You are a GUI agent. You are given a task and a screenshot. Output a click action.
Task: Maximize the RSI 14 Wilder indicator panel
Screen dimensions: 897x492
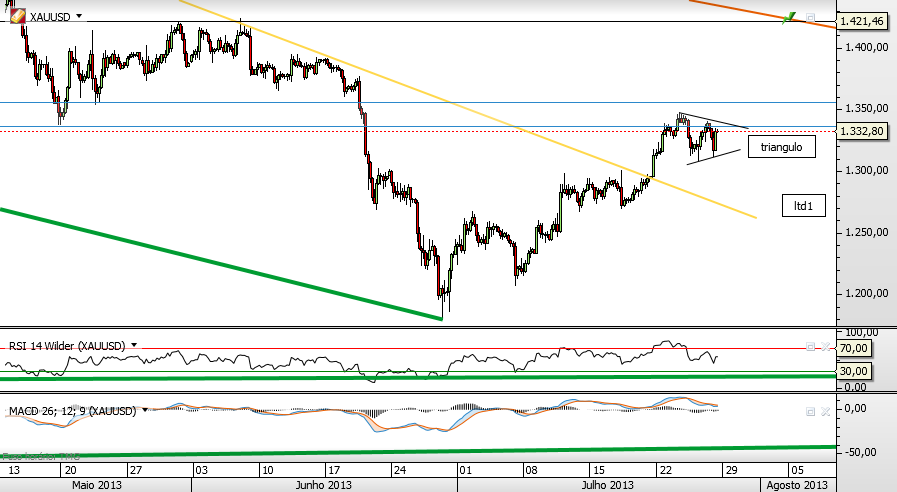tap(810, 347)
